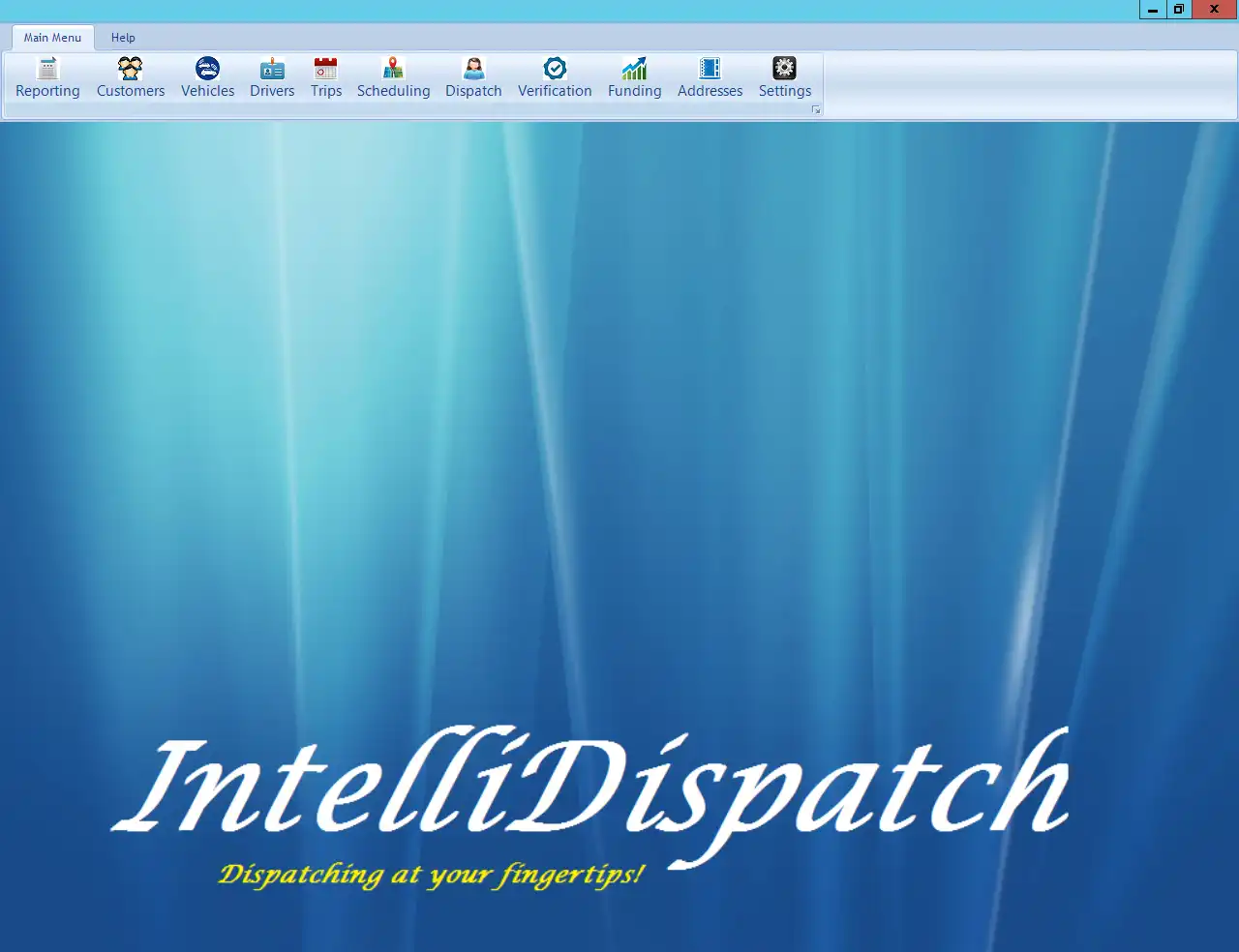Switch to the Main Menu tab
Image resolution: width=1239 pixels, height=952 pixels.
tap(52, 38)
